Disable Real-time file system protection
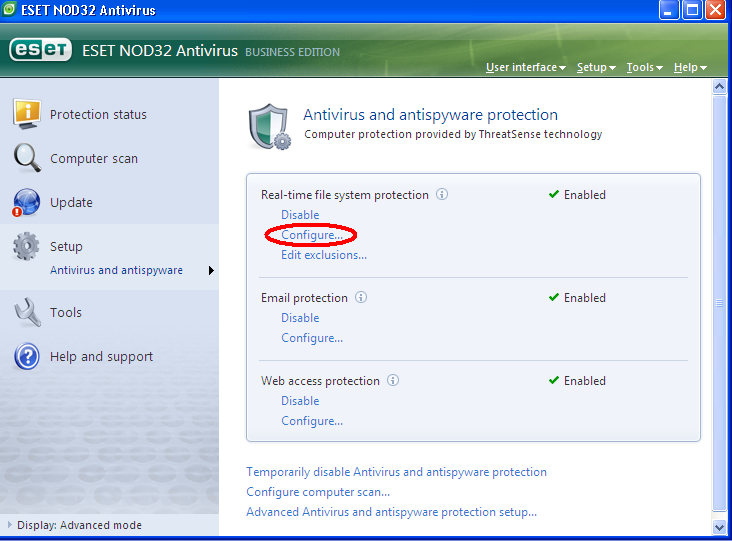732x541 pixels. pos(300,215)
